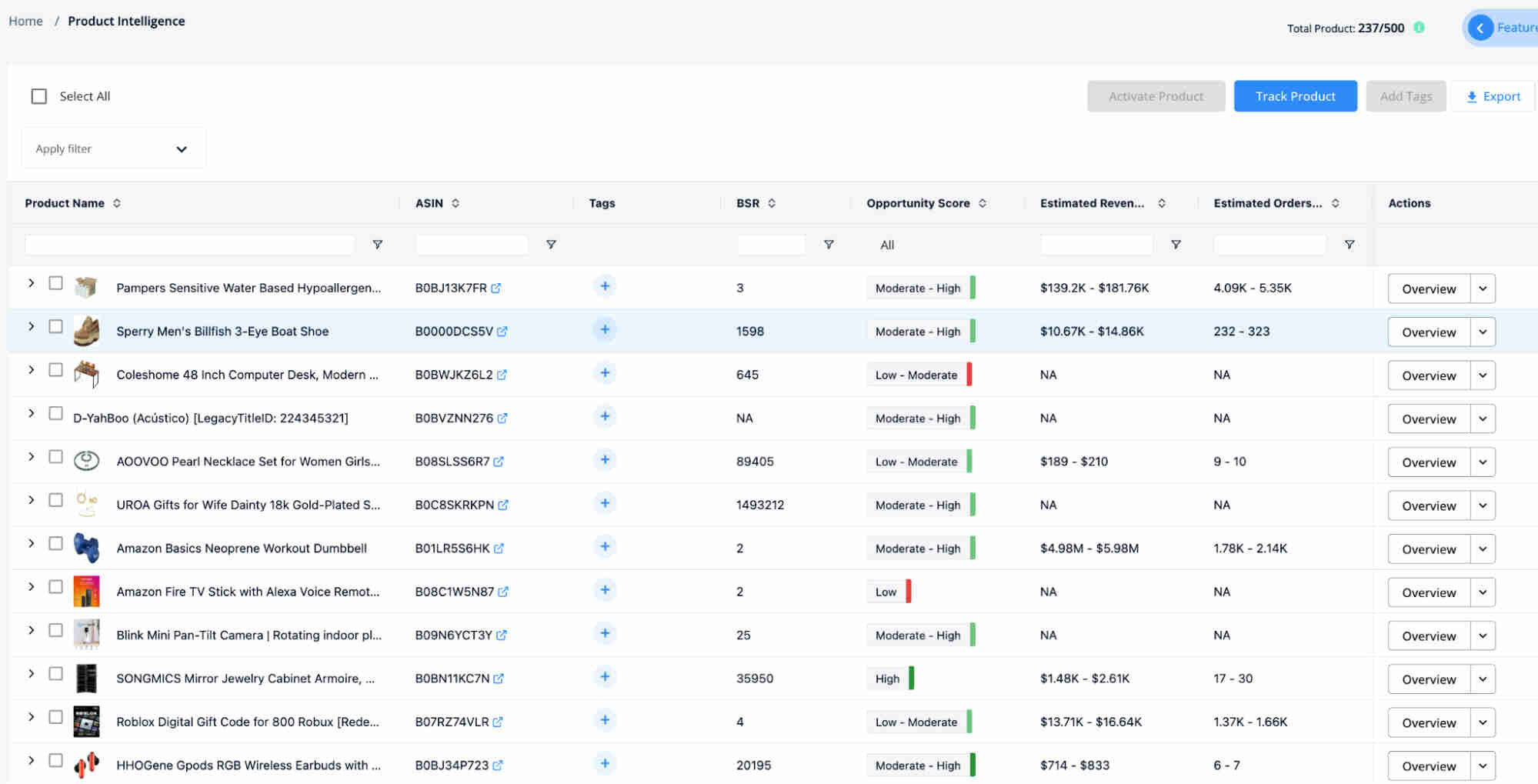This screenshot has width=1538, height=784.
Task: Open the Overview dropdown for SONGMICS Jewelry Cabinet
Action: (1483, 679)
